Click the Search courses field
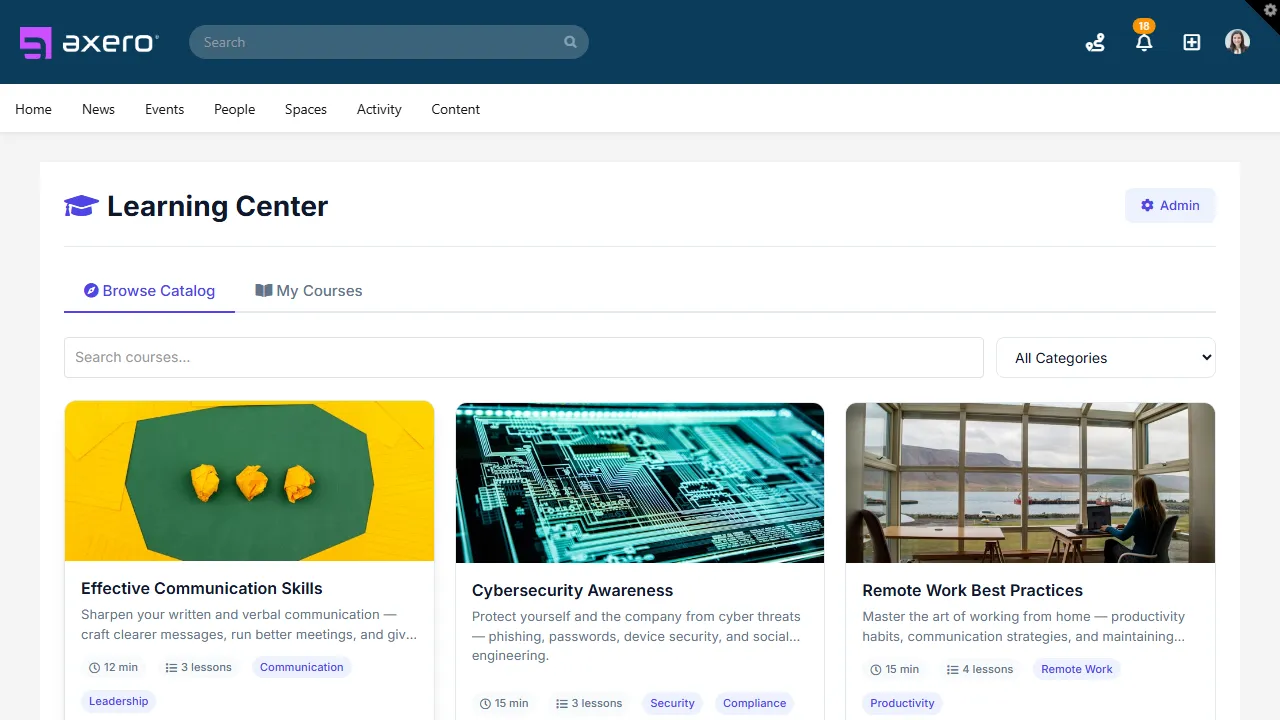The image size is (1280, 720). coord(524,357)
